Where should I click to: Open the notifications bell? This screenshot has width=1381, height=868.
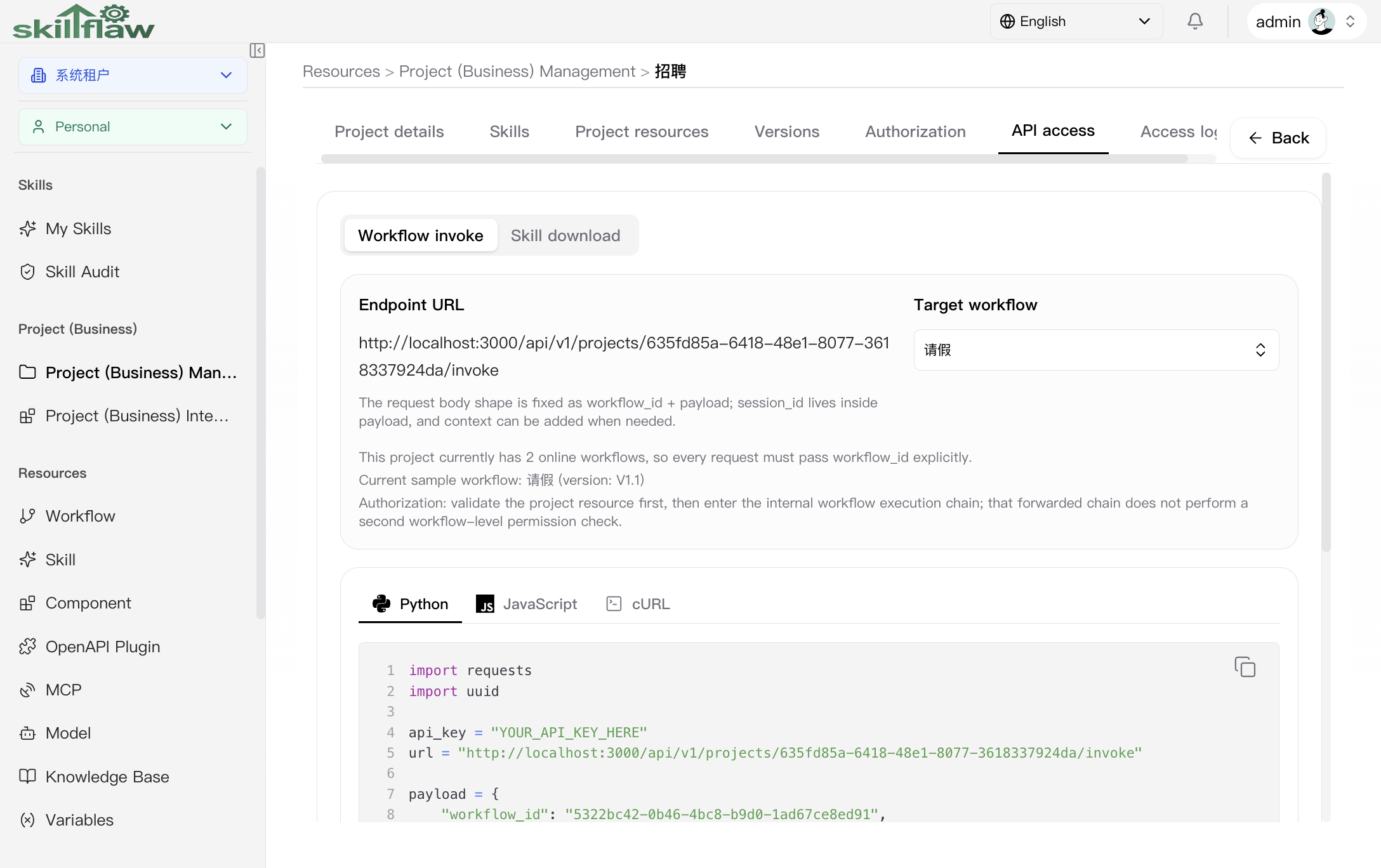(x=1195, y=22)
